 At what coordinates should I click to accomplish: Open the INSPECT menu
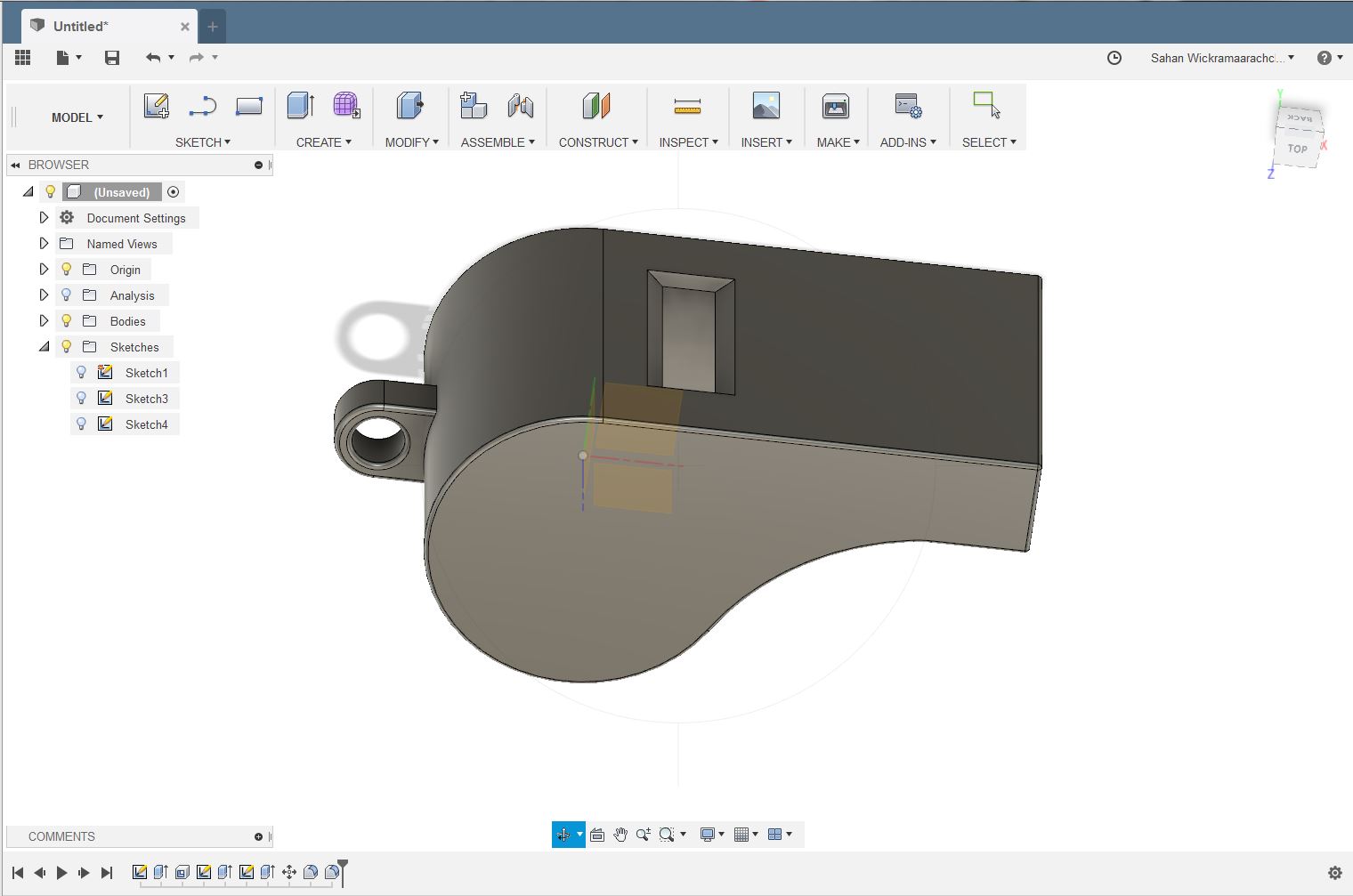click(x=688, y=142)
